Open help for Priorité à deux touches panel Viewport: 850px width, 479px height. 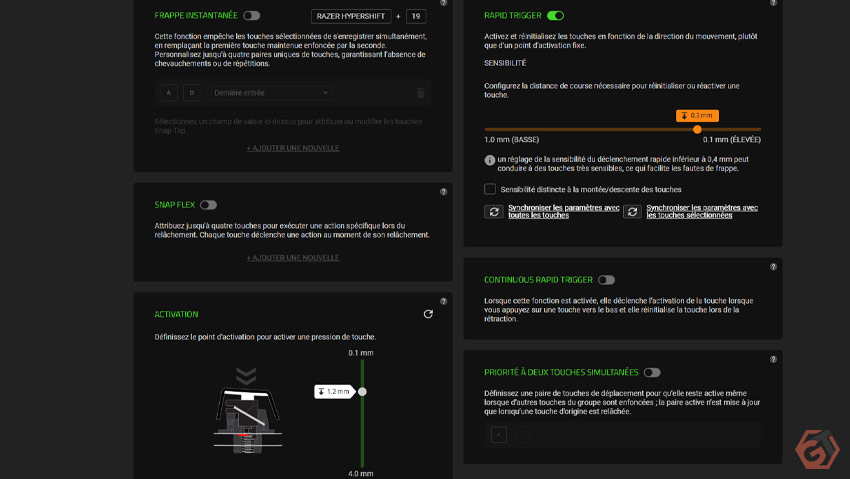pos(774,359)
